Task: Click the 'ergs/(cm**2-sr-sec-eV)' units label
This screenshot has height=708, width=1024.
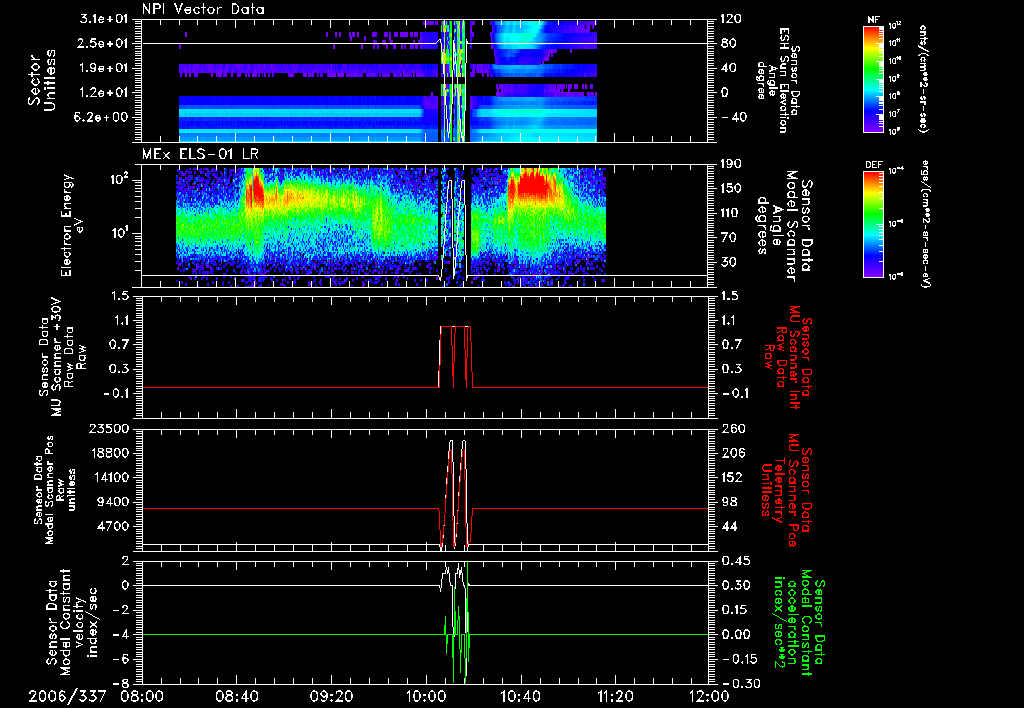Action: click(x=925, y=223)
